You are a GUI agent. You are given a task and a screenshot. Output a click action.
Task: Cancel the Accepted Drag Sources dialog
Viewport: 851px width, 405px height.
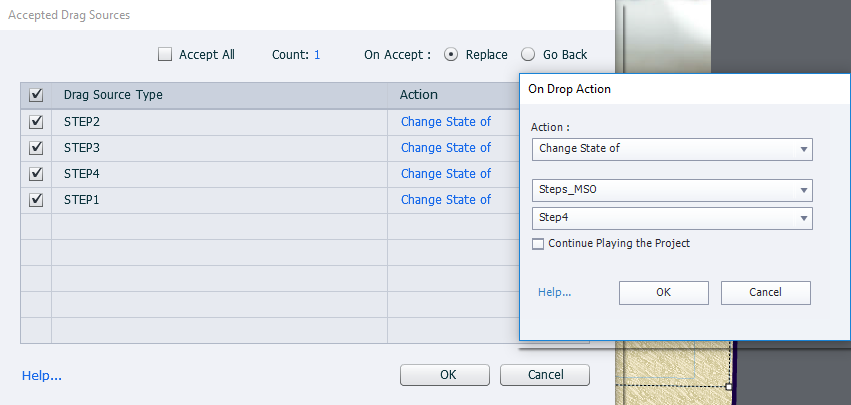pos(545,375)
